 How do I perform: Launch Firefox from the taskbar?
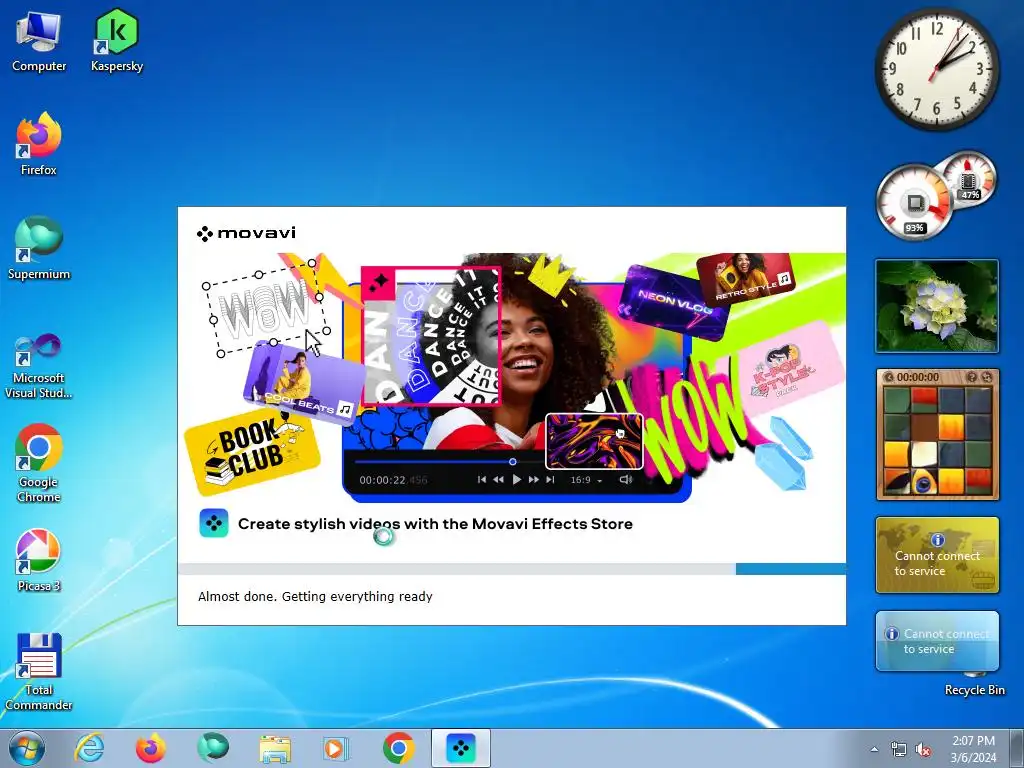pos(150,748)
